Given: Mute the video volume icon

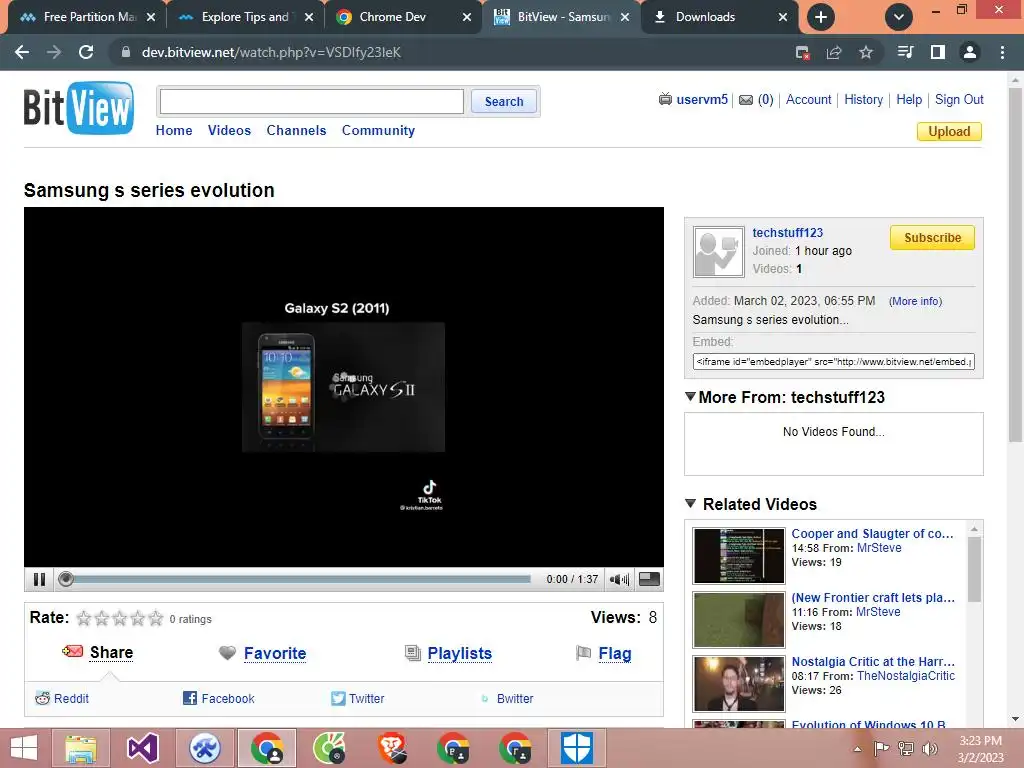Looking at the screenshot, I should [618, 579].
